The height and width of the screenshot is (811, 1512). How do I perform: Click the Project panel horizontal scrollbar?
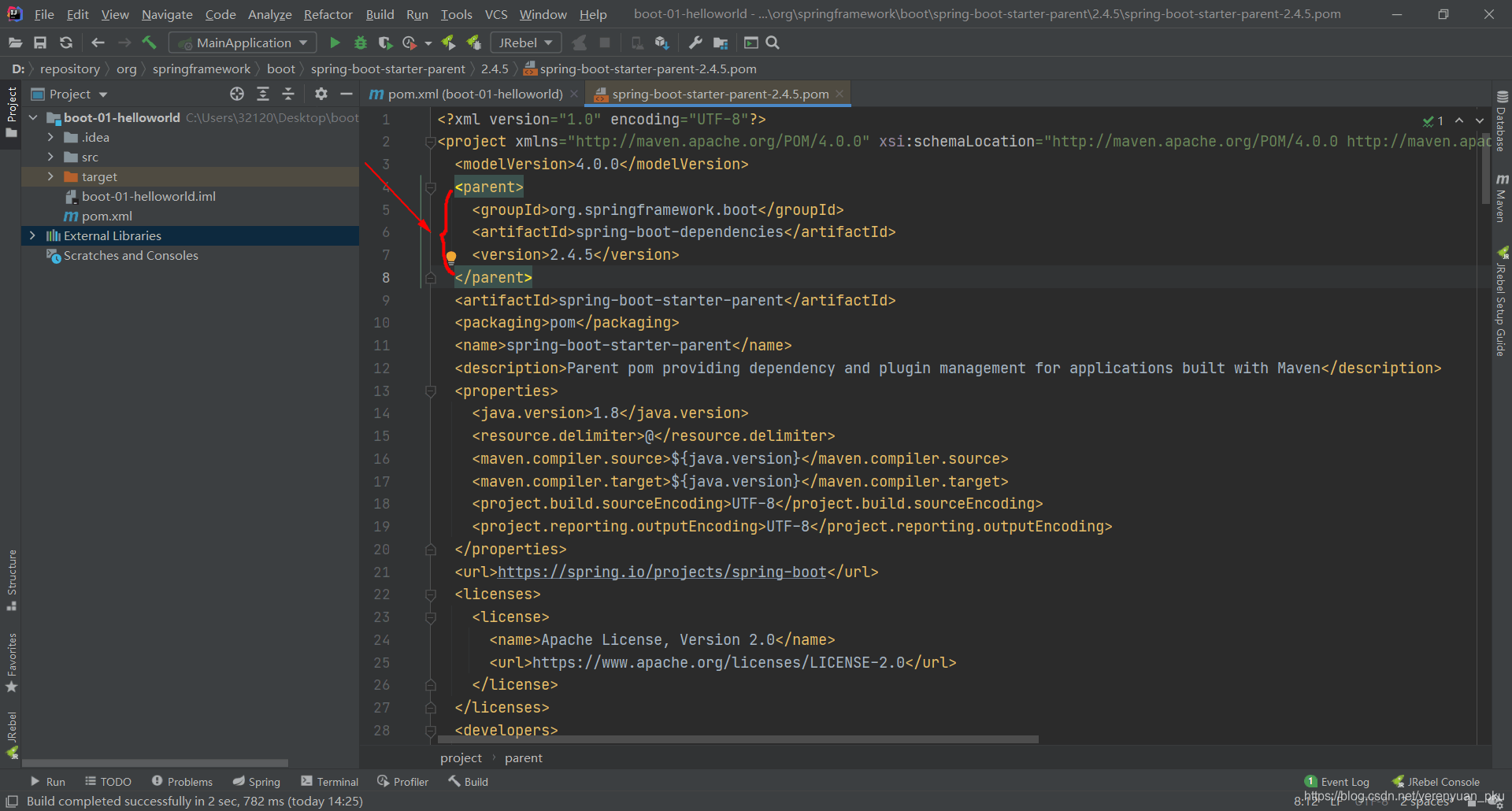155,763
